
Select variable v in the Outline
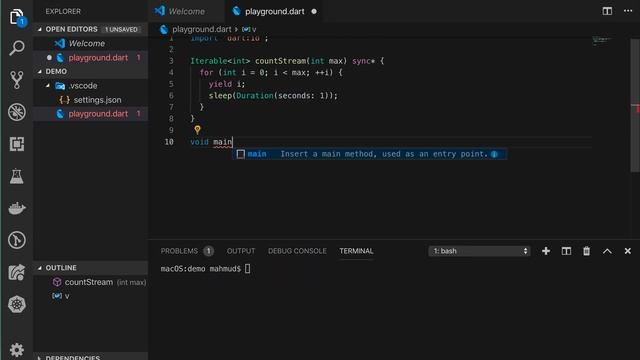91,296
